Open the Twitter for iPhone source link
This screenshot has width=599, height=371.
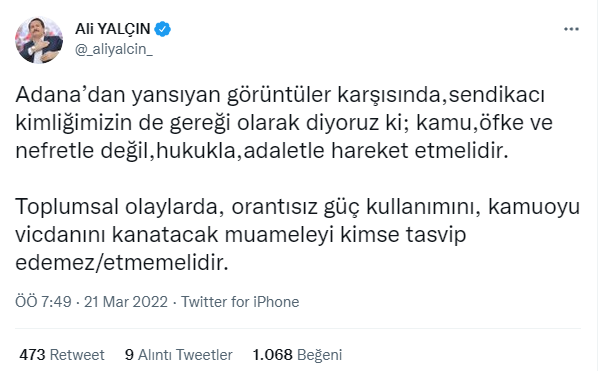click(x=240, y=302)
